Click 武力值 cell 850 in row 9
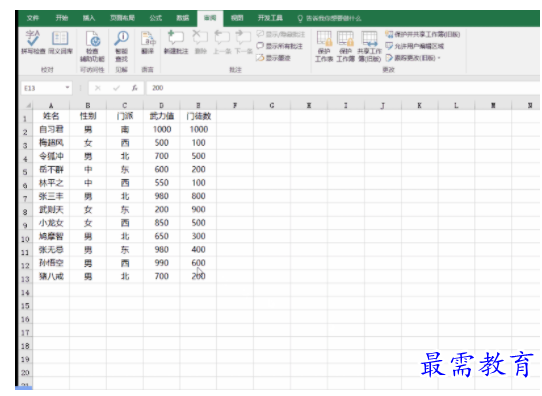 click(161, 223)
